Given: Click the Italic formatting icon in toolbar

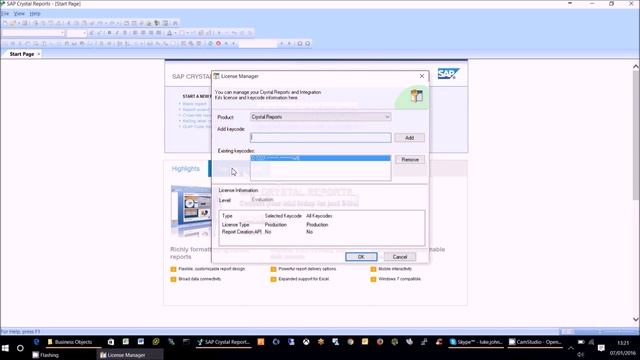Looking at the screenshot, I should [117, 33].
